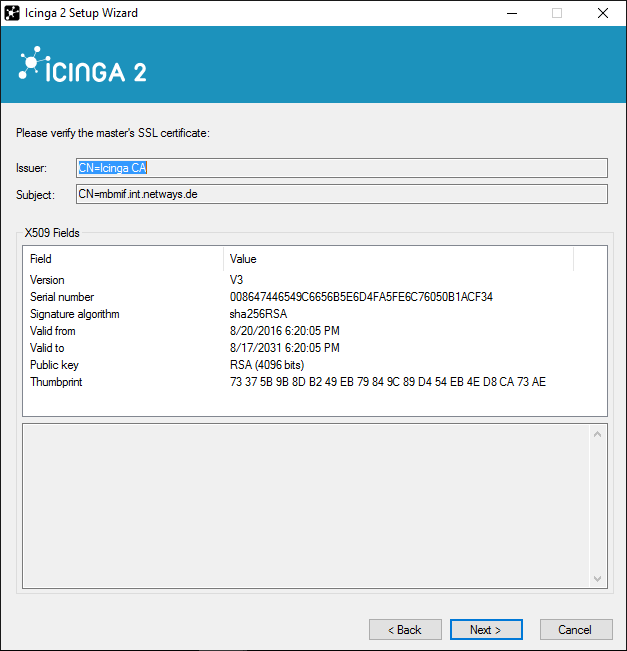Click the thumbprint hex value
The height and width of the screenshot is (651, 627).
pyautogui.click(x=388, y=382)
